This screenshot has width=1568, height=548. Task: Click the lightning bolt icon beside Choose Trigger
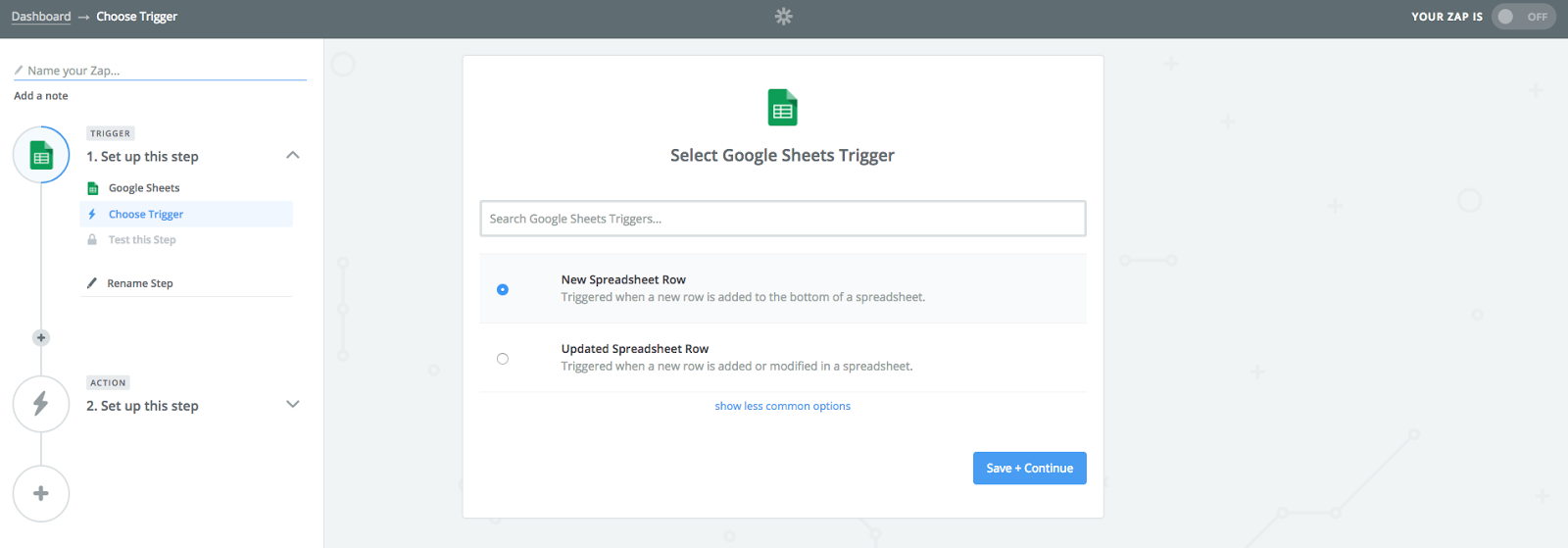point(92,214)
